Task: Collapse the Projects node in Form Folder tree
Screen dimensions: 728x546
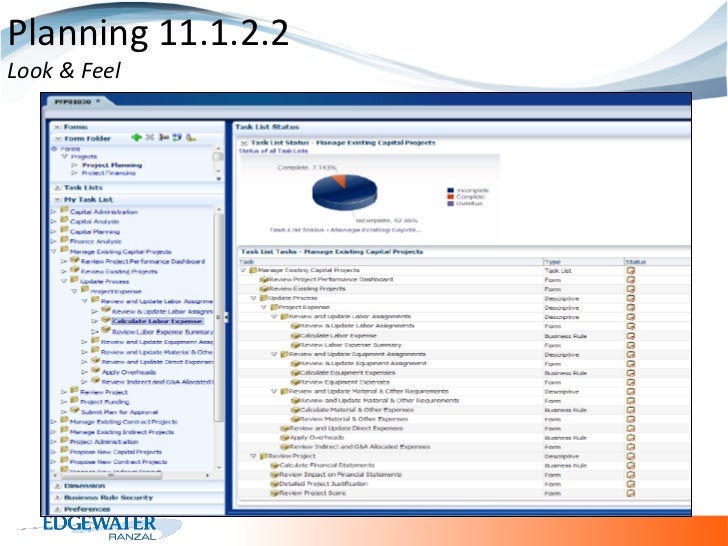Action: click(65, 157)
